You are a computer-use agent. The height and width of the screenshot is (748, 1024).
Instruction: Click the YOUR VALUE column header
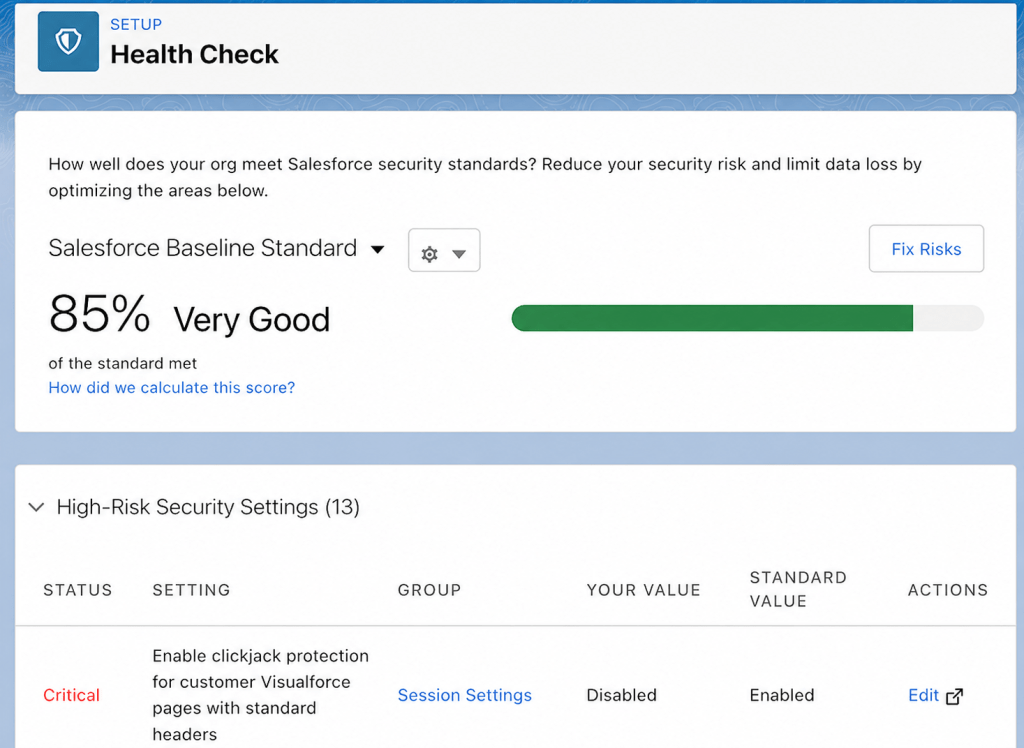click(x=643, y=590)
